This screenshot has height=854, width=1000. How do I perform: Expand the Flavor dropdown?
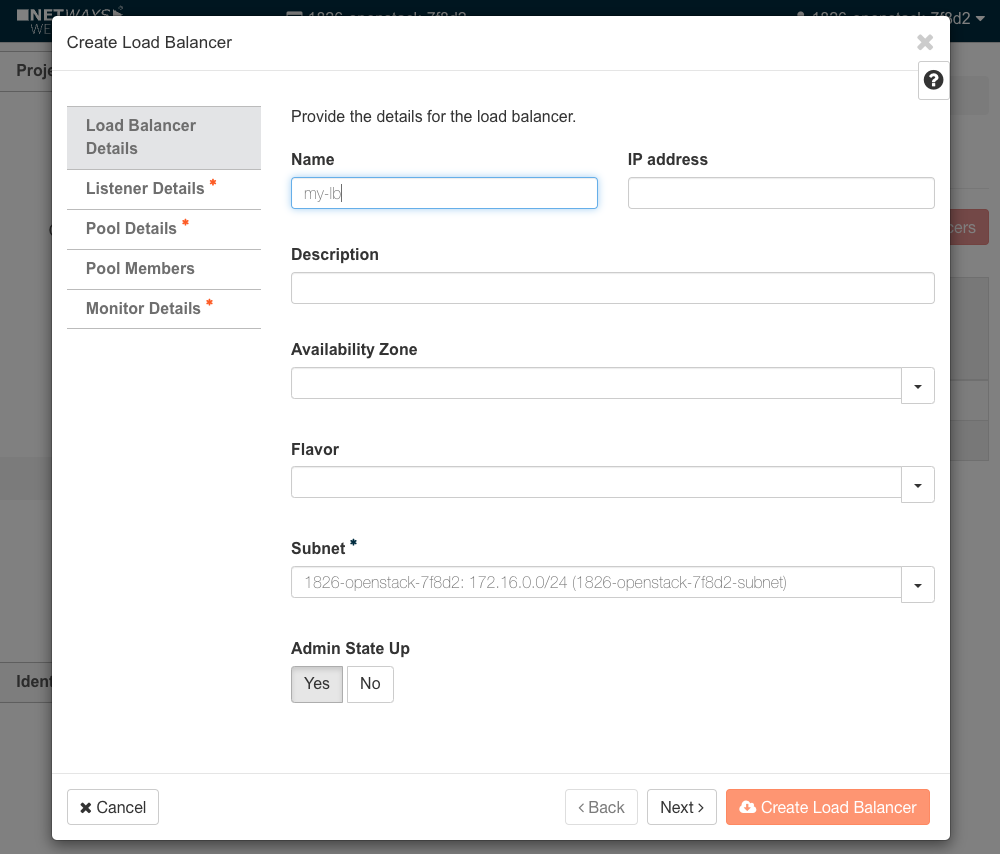pos(917,484)
